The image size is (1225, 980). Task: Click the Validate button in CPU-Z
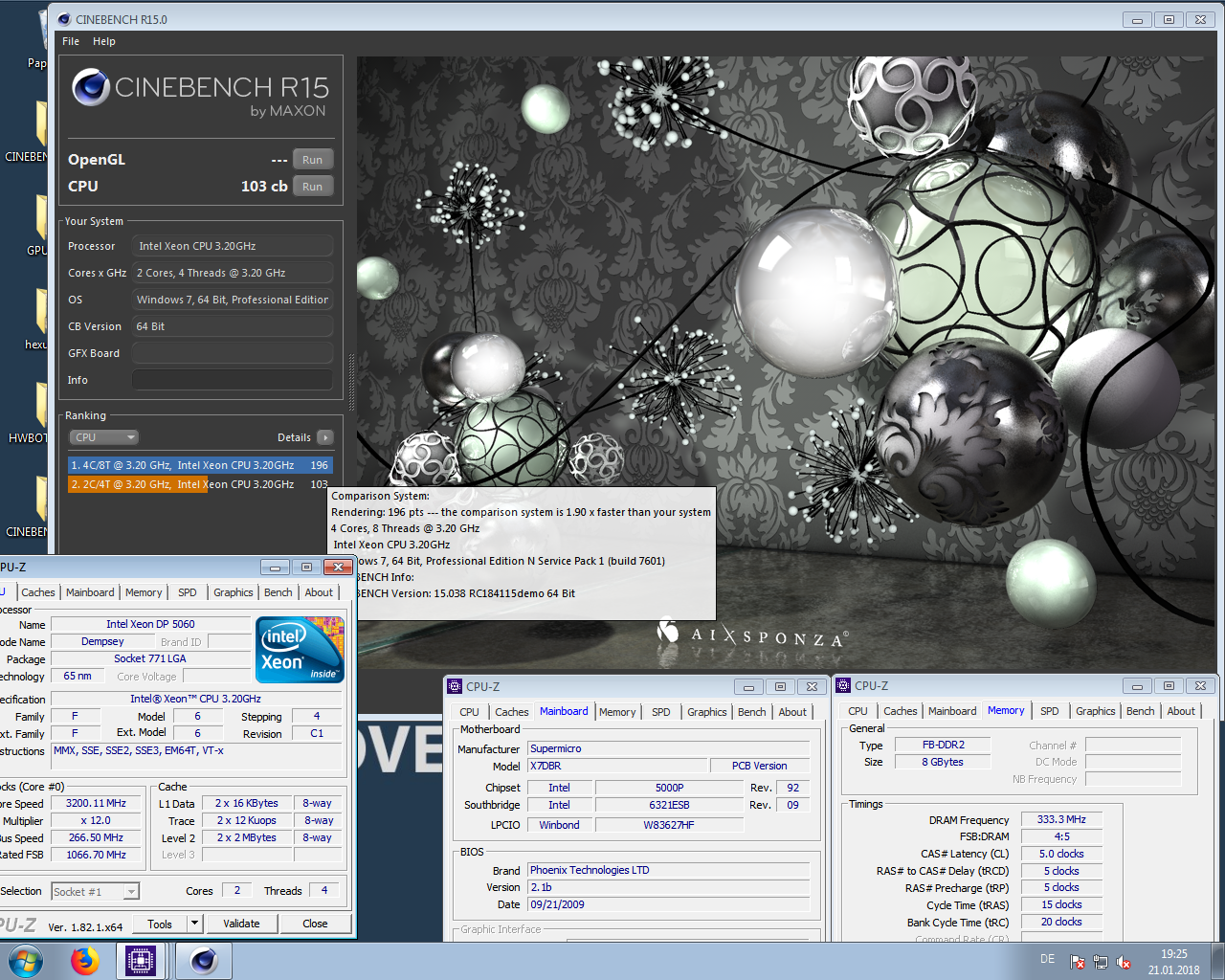(241, 924)
